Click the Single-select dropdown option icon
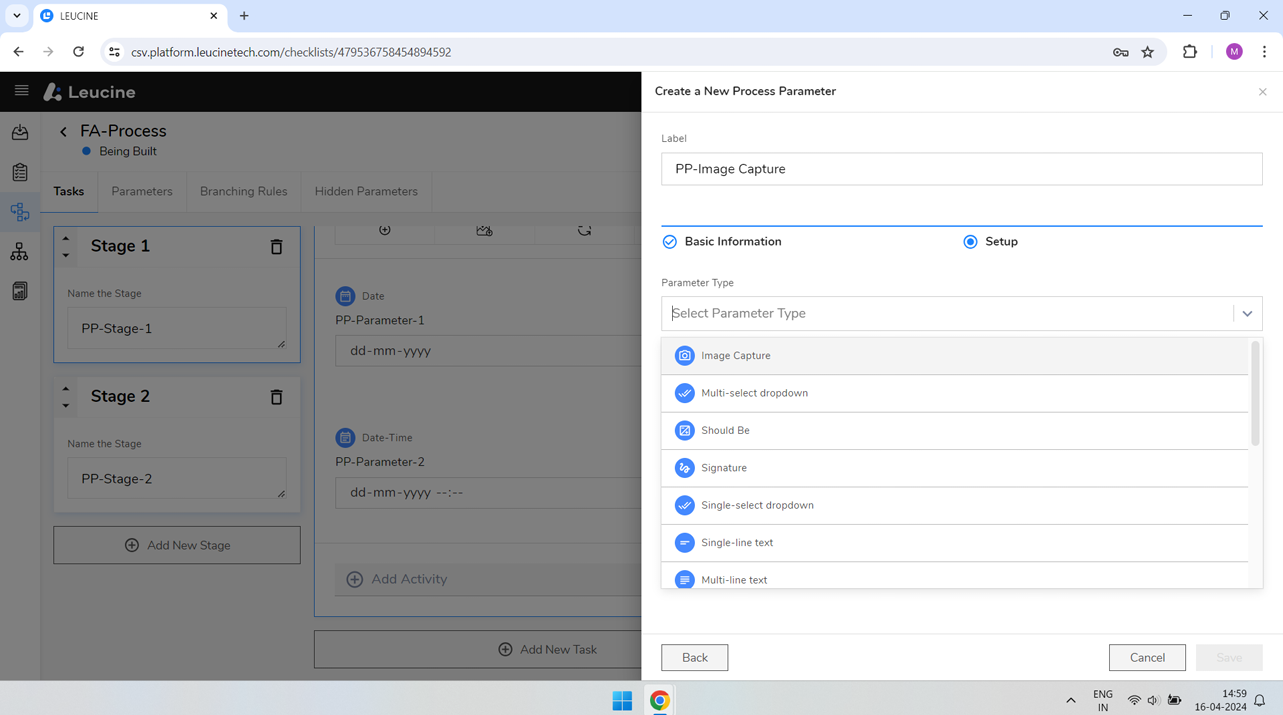The width and height of the screenshot is (1283, 715). click(684, 505)
